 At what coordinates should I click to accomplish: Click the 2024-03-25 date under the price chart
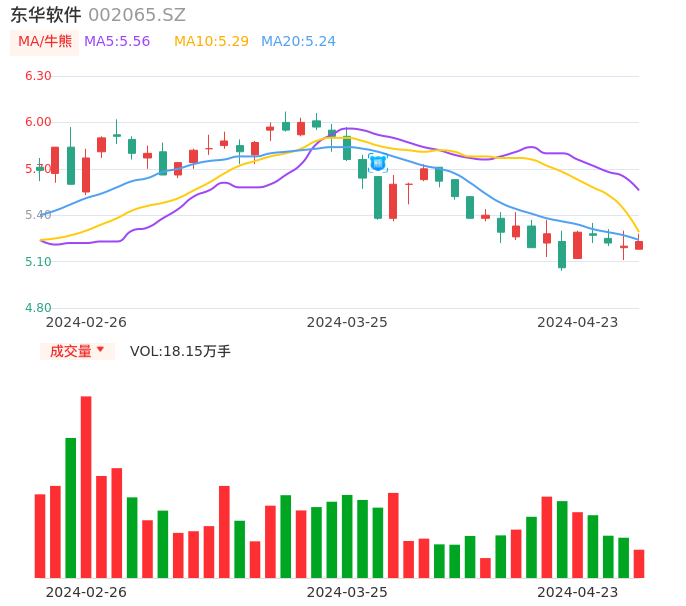347,322
